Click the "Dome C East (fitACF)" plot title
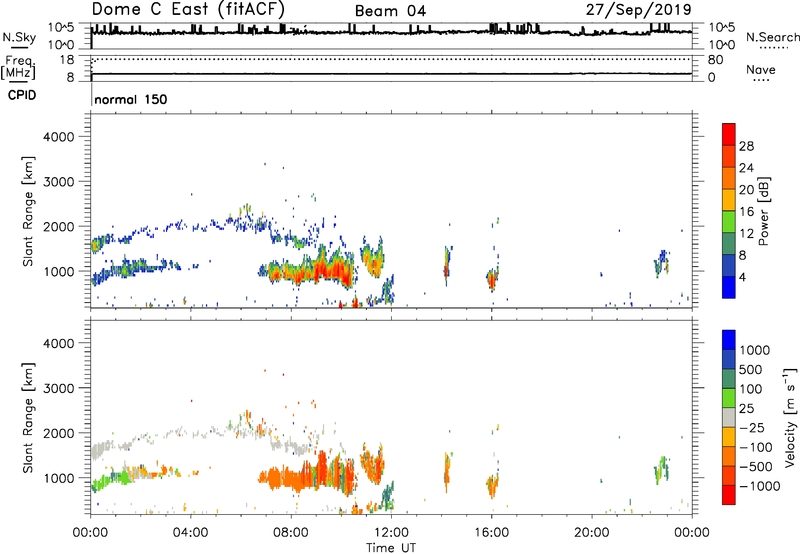Screen dimensions: 800x554 pos(188,9)
